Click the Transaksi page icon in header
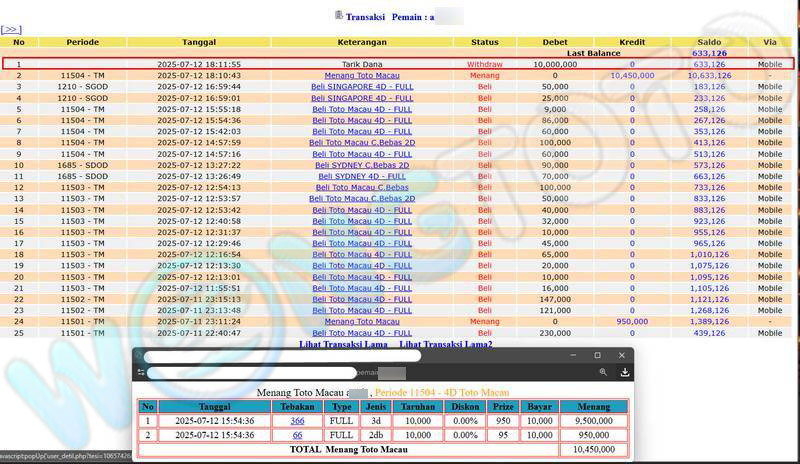 (338, 15)
